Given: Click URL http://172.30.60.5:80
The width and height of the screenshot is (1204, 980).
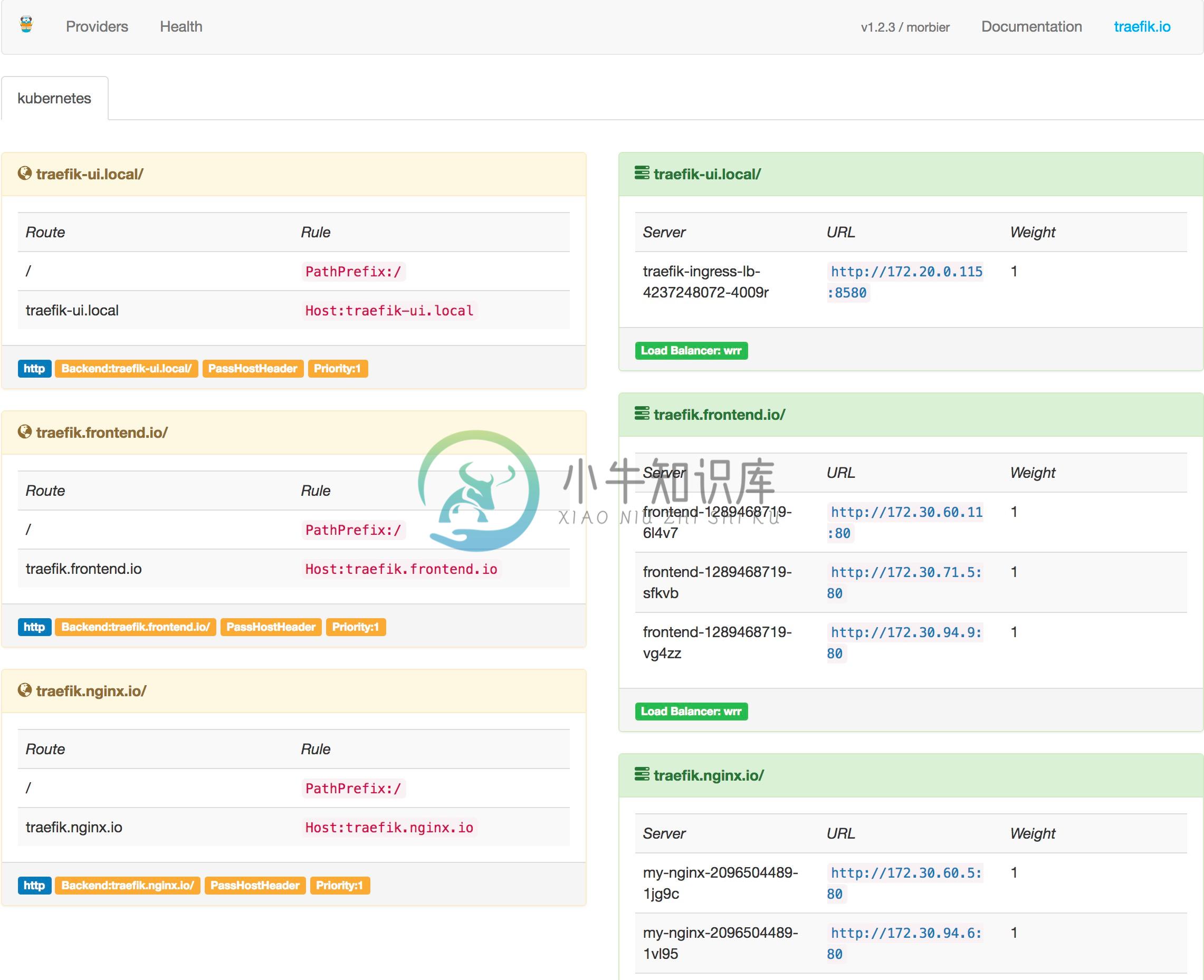Looking at the screenshot, I should point(905,883).
